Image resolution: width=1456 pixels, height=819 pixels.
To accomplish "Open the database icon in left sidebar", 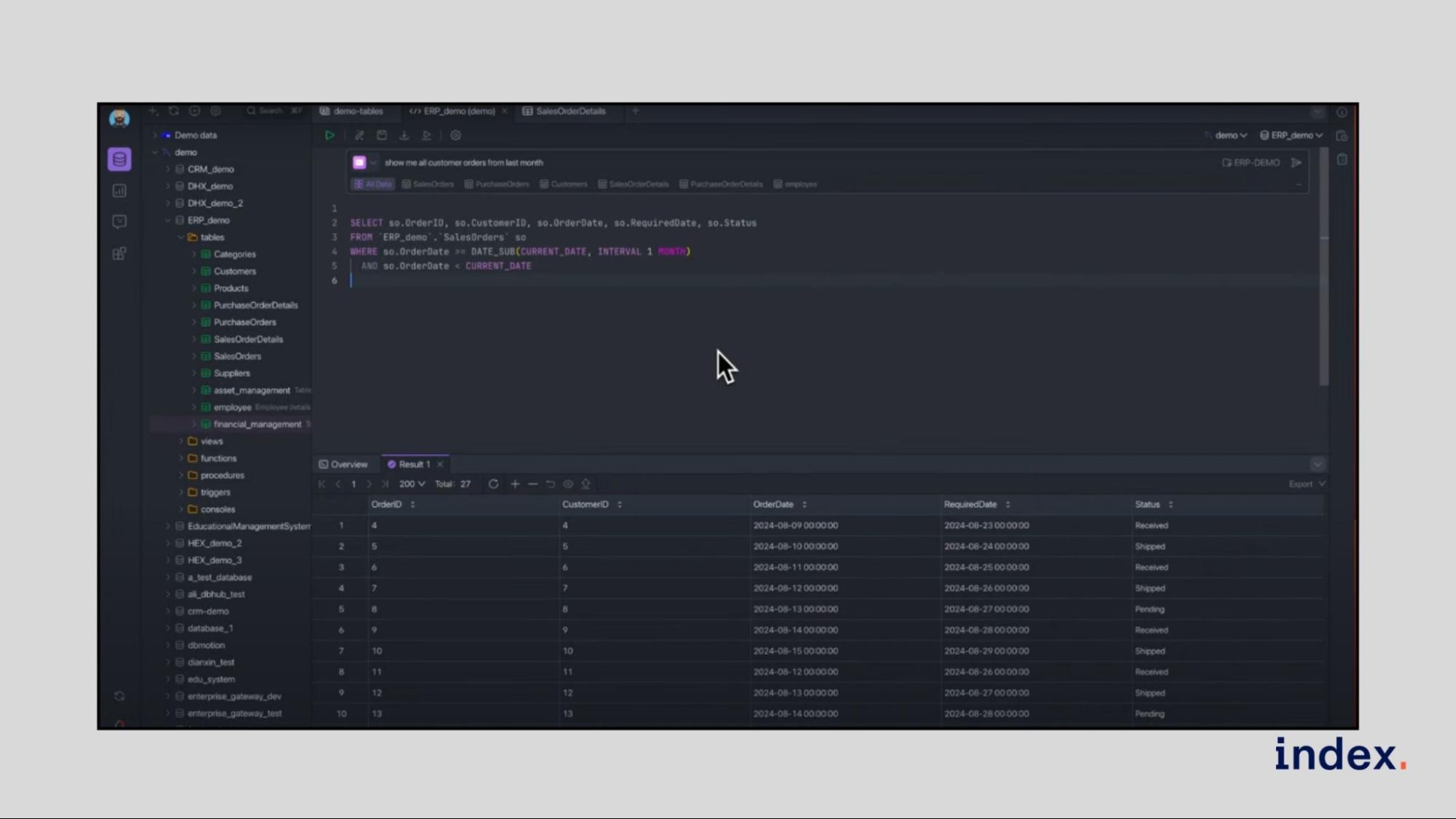I will click(x=119, y=159).
